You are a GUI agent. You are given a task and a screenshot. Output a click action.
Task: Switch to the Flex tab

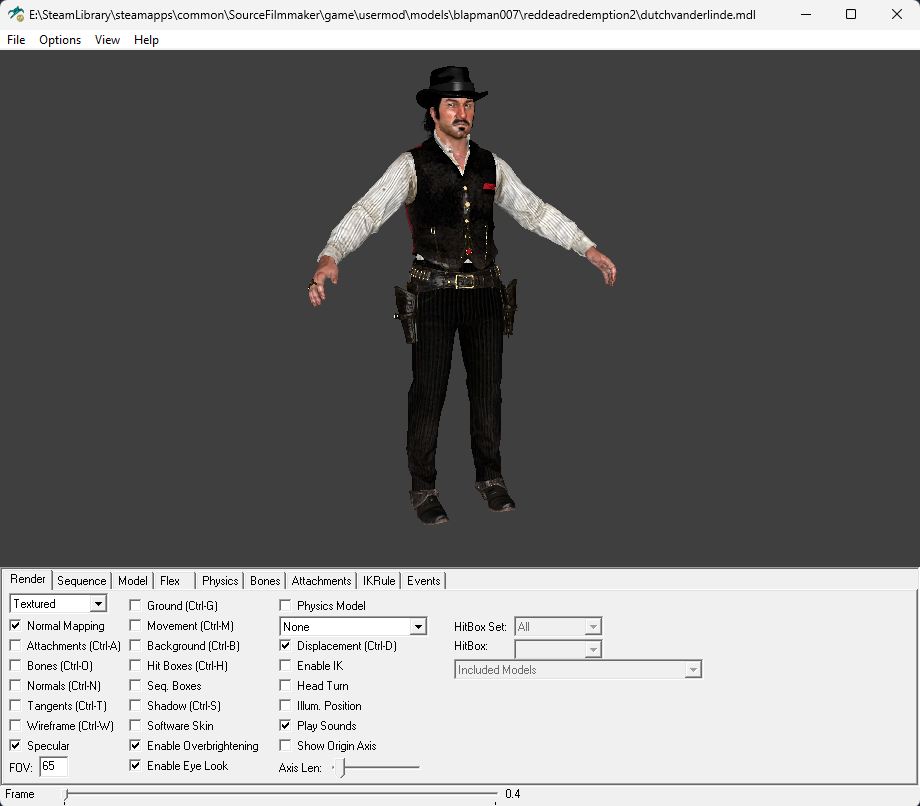pos(170,581)
